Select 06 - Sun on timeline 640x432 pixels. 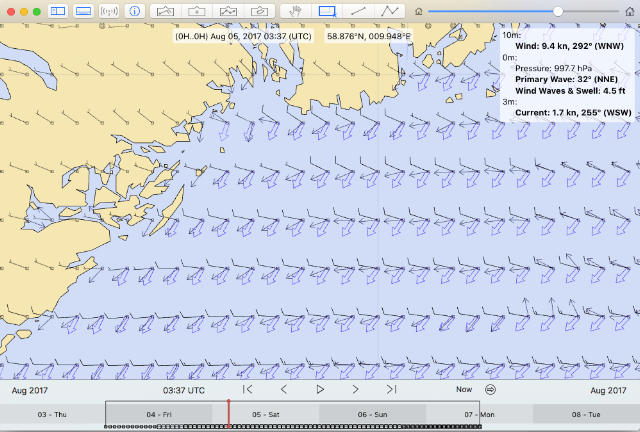[x=372, y=414]
